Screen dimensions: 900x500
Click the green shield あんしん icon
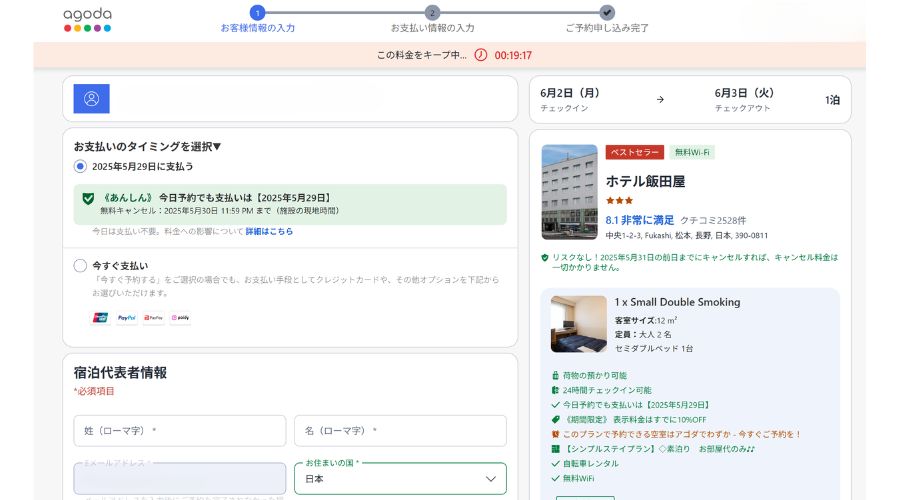(88, 198)
